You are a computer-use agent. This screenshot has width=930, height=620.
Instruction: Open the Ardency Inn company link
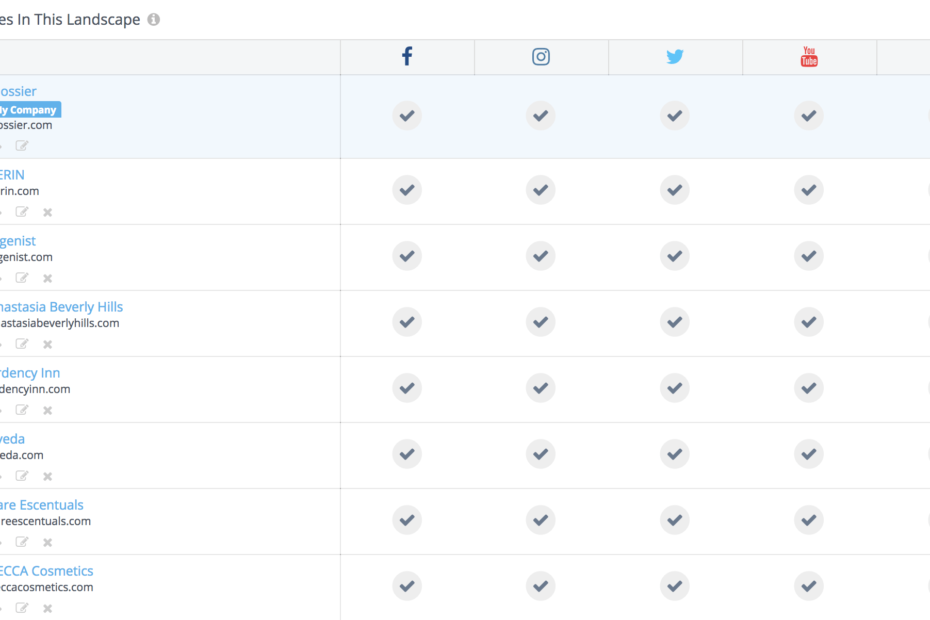(30, 373)
